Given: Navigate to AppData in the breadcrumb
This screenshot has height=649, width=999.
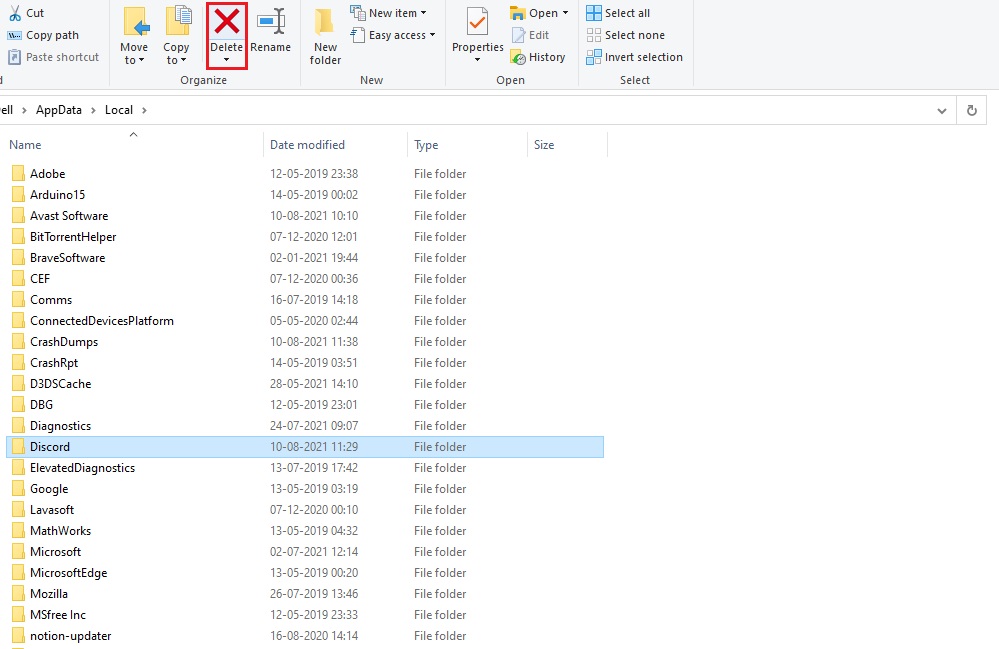Looking at the screenshot, I should tap(59, 110).
